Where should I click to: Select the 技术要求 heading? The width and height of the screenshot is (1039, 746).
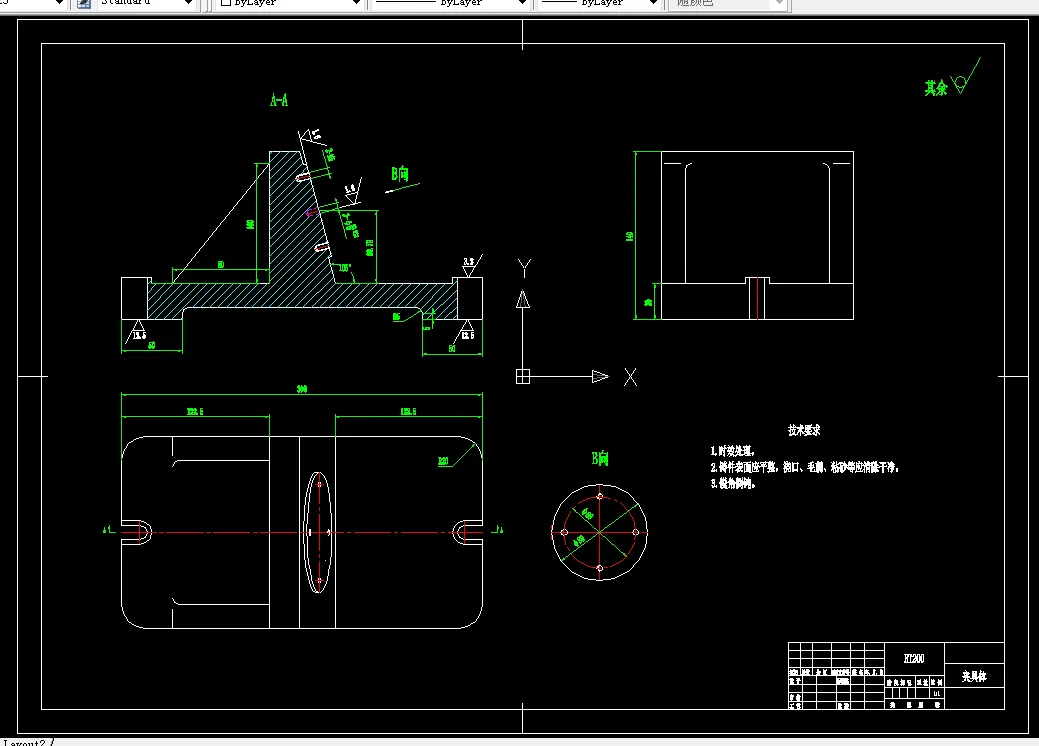click(x=804, y=430)
